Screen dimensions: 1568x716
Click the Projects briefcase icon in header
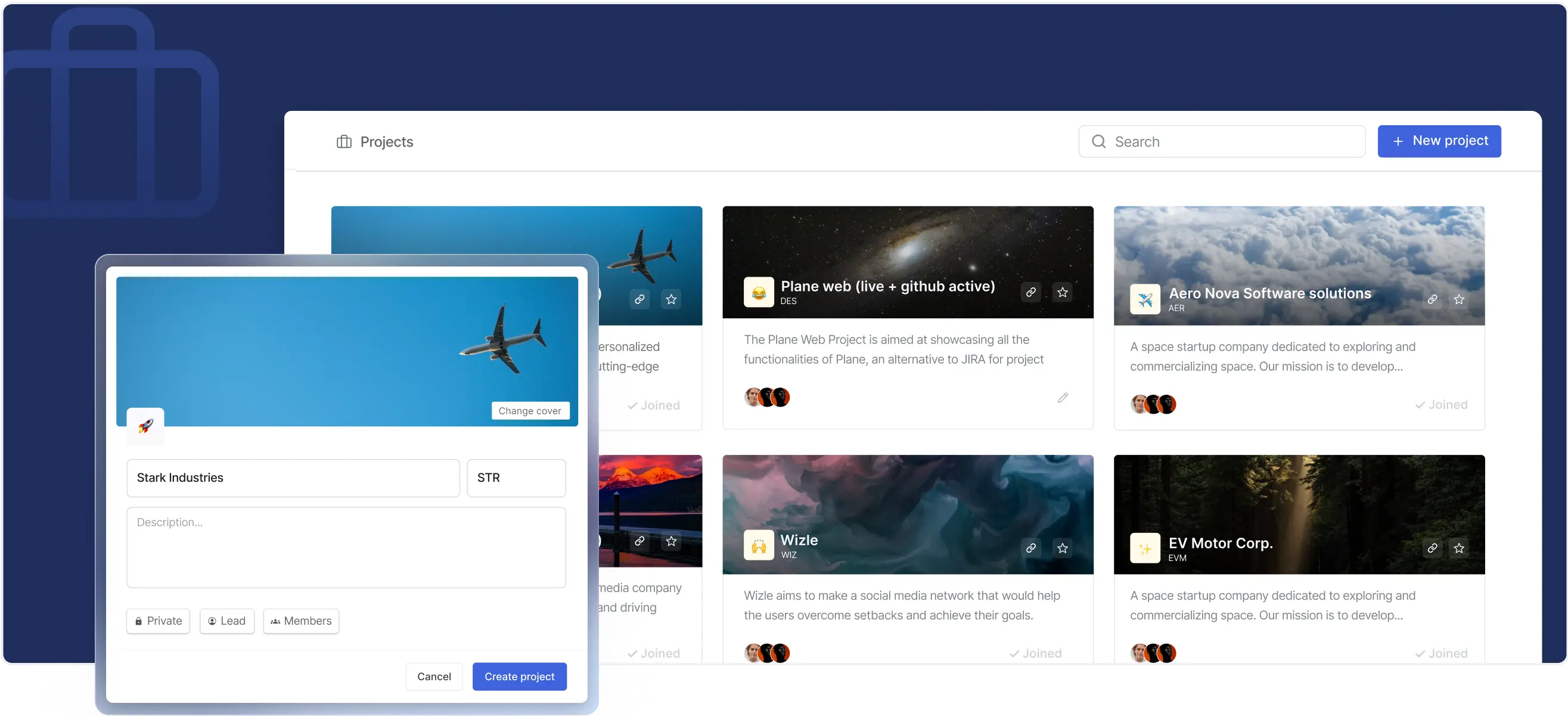pos(344,142)
